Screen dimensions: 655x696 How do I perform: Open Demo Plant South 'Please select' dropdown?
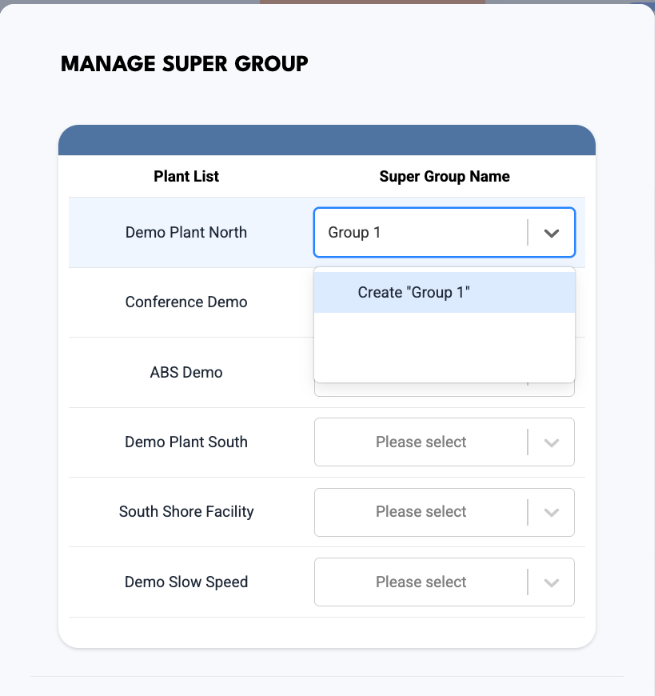coord(444,442)
